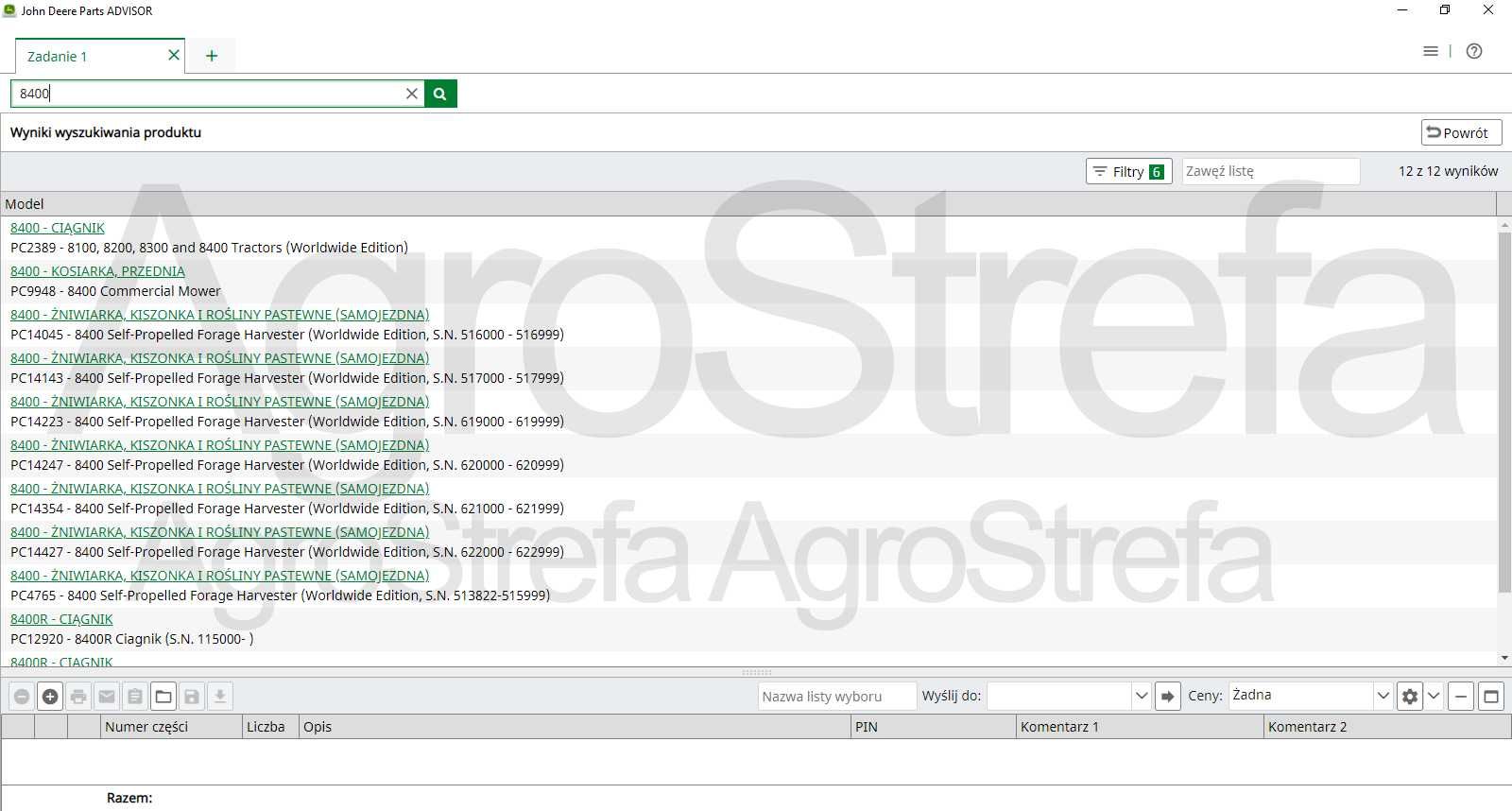Add a new task tab with the plus icon
This screenshot has width=1512, height=811.
pos(212,56)
